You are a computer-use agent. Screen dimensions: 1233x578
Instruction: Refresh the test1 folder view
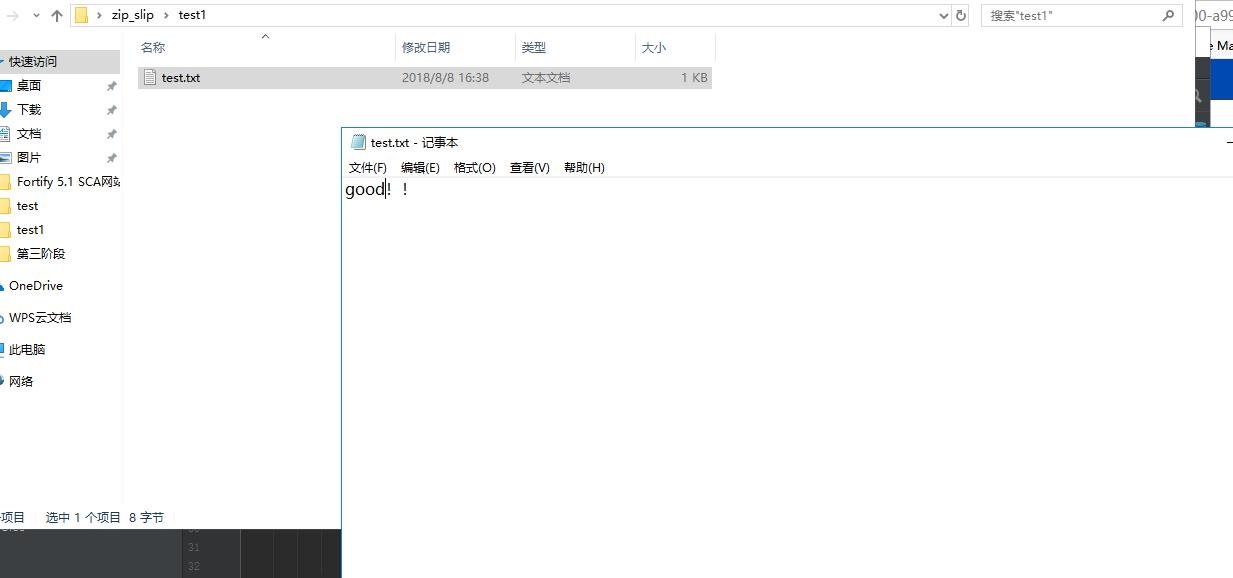[x=961, y=16]
